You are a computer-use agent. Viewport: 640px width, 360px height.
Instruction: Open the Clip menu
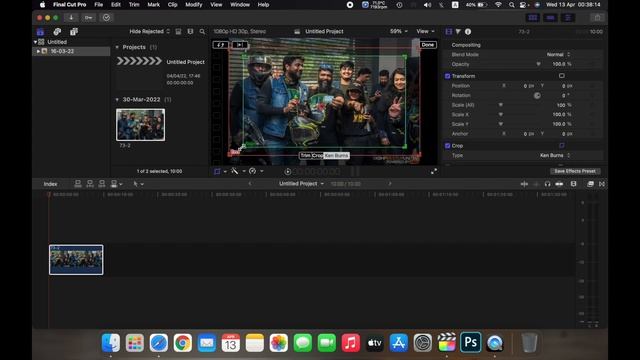coord(172,5)
